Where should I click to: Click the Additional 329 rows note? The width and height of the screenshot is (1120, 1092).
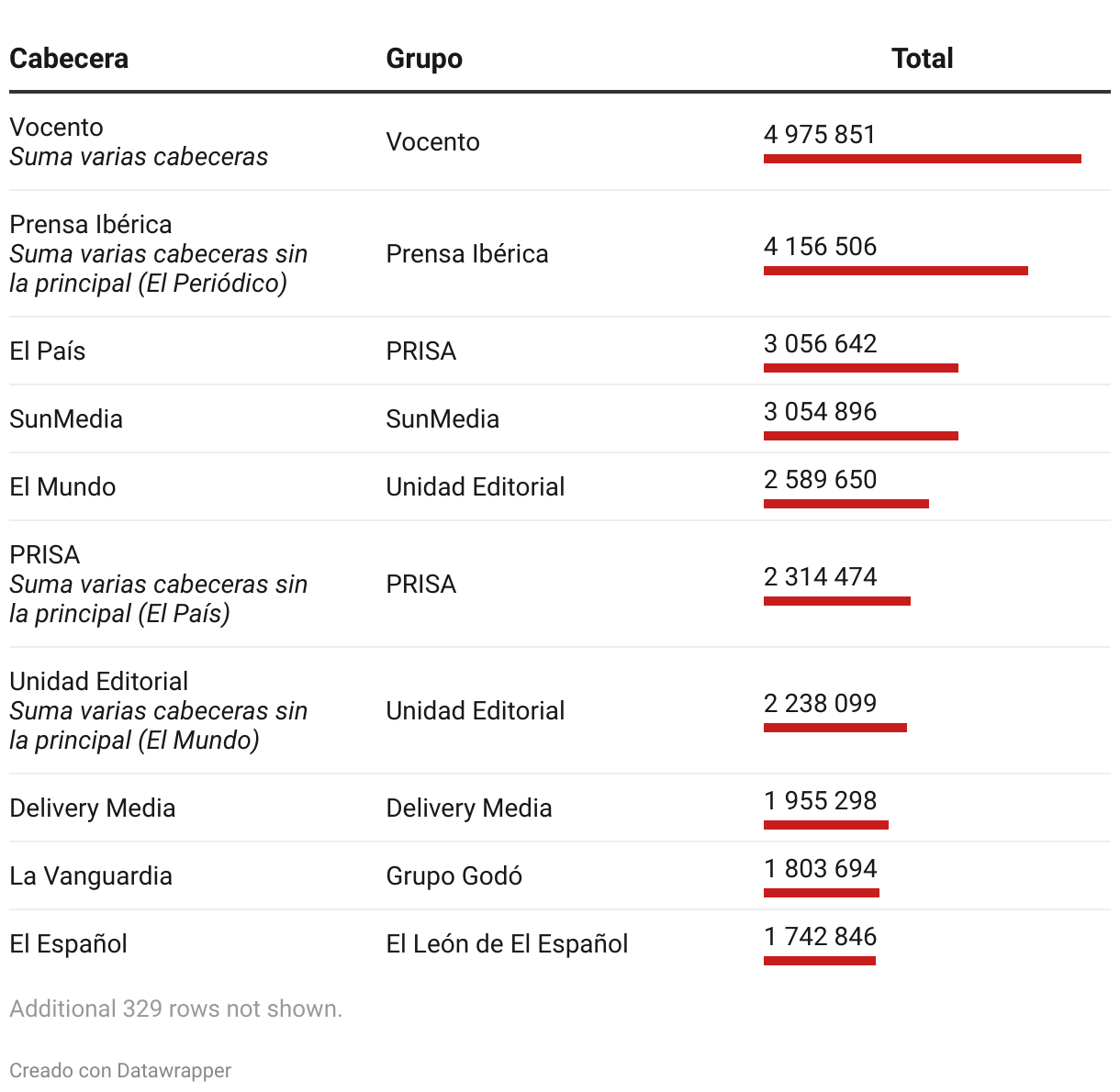(x=175, y=1008)
